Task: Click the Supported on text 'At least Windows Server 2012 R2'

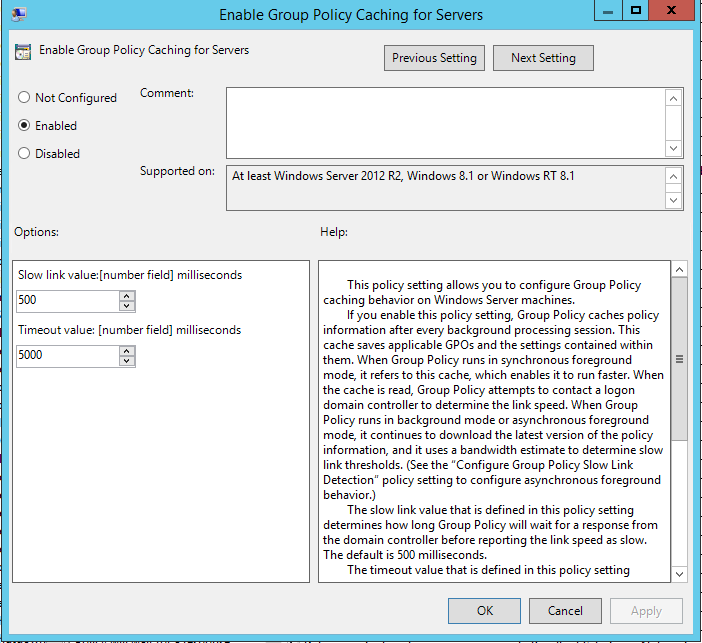Action: coord(317,176)
